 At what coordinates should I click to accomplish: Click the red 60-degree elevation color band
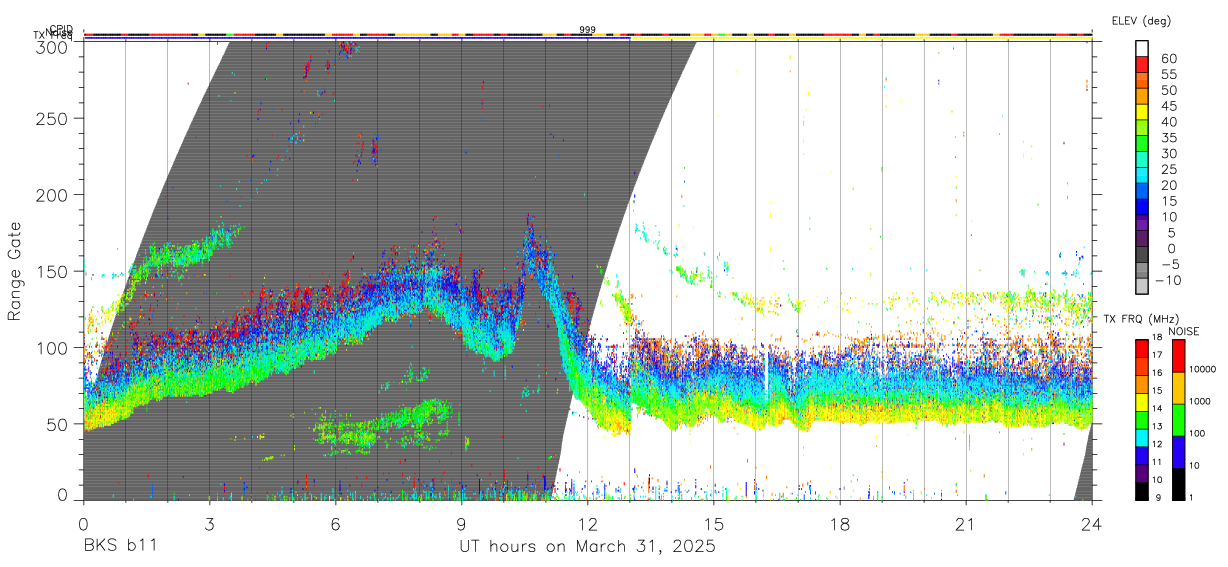1142,64
